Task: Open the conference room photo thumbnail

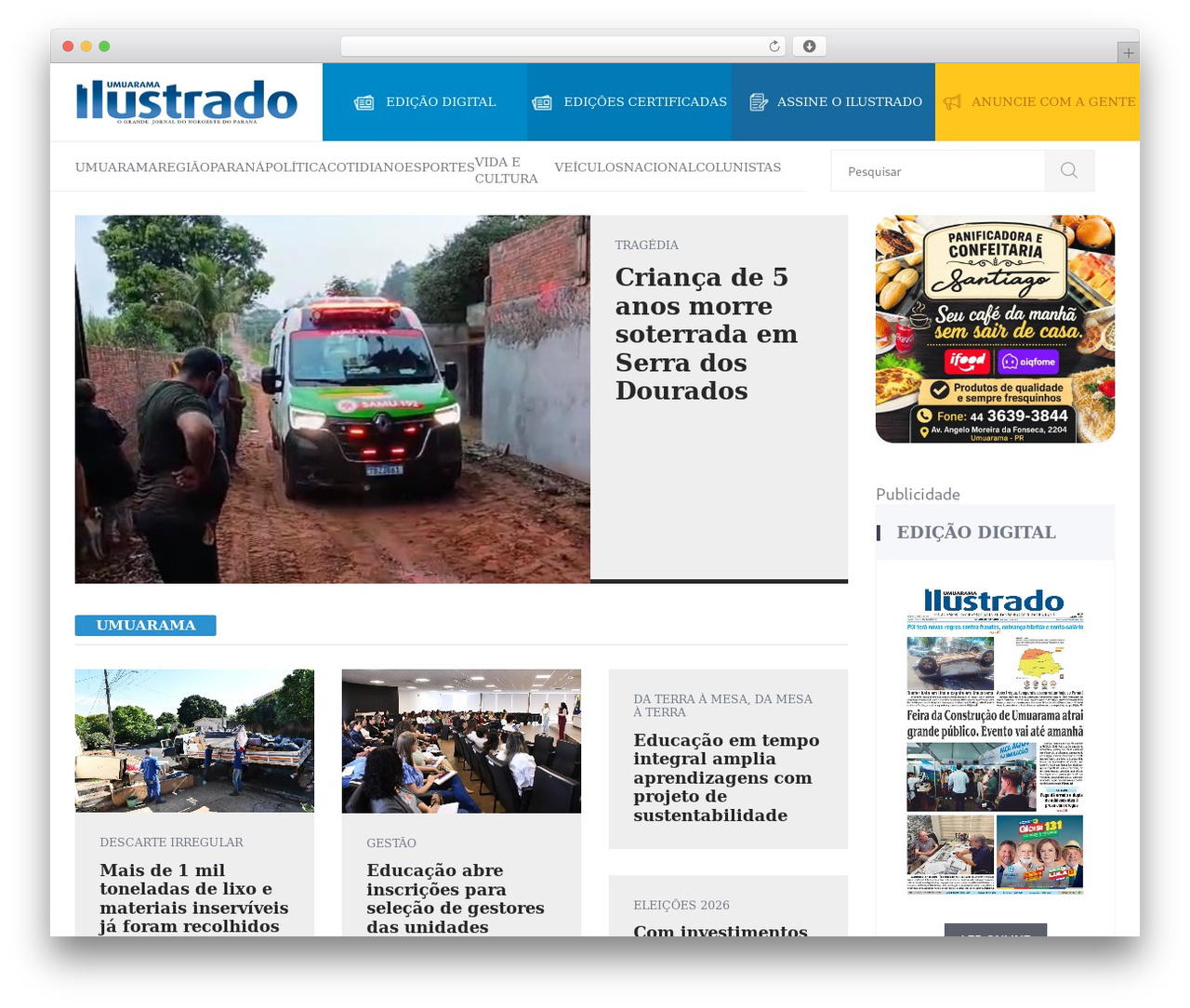Action: [461, 741]
